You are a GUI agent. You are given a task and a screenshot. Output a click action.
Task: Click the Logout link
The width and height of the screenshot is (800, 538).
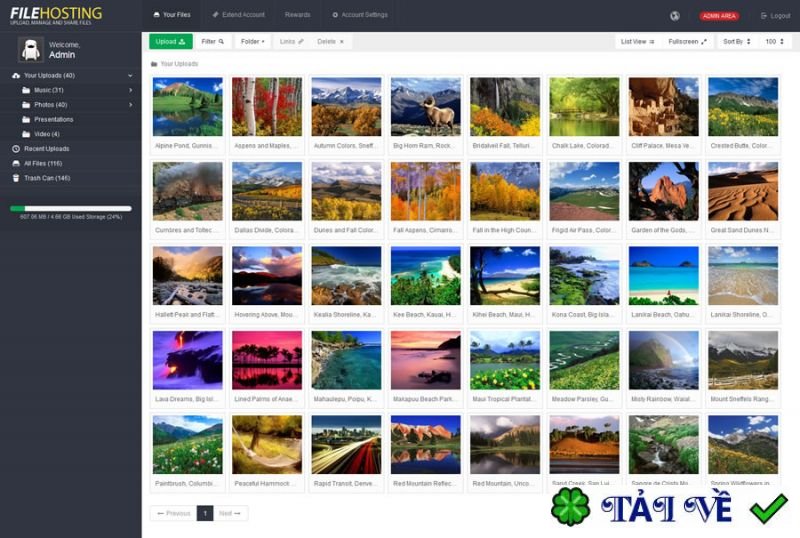pos(776,16)
